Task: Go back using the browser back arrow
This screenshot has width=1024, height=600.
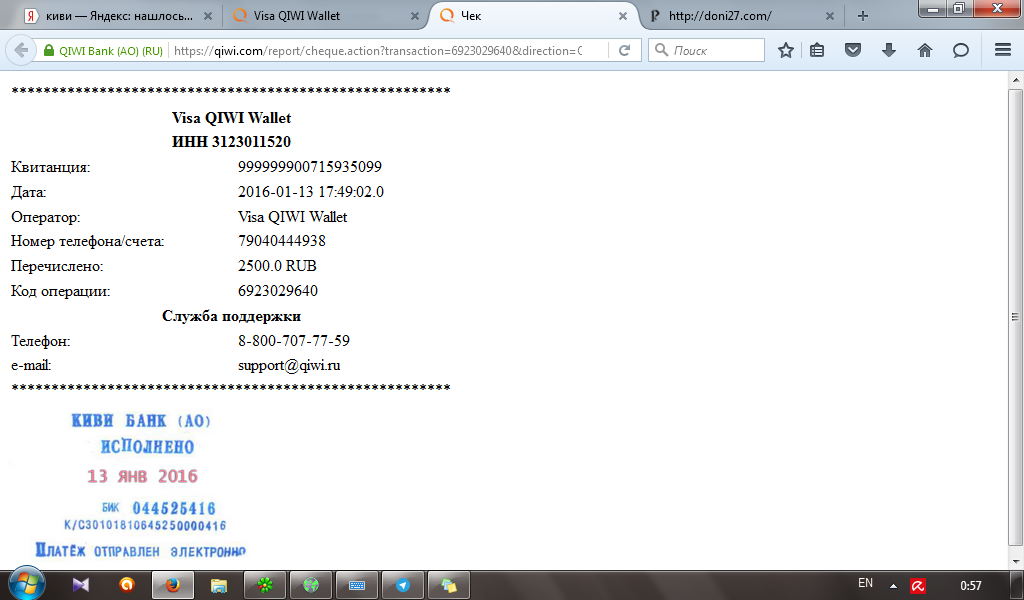Action: [21, 50]
